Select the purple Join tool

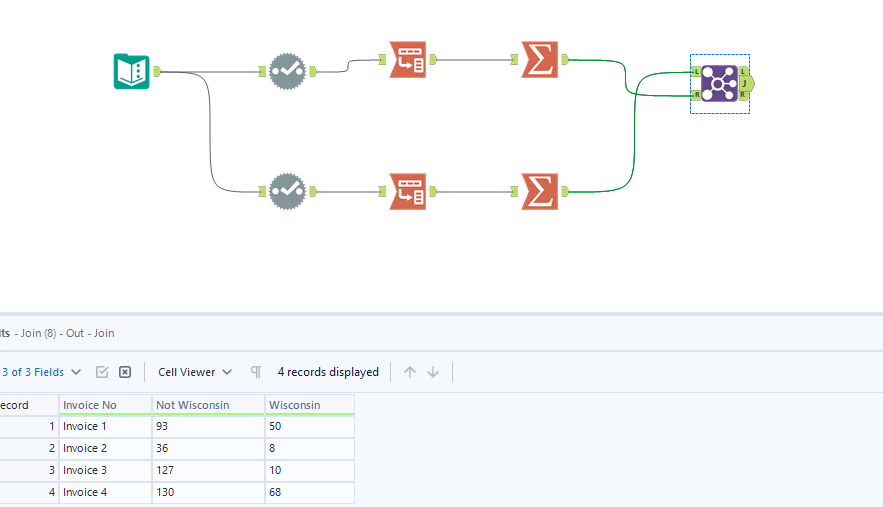tap(719, 83)
